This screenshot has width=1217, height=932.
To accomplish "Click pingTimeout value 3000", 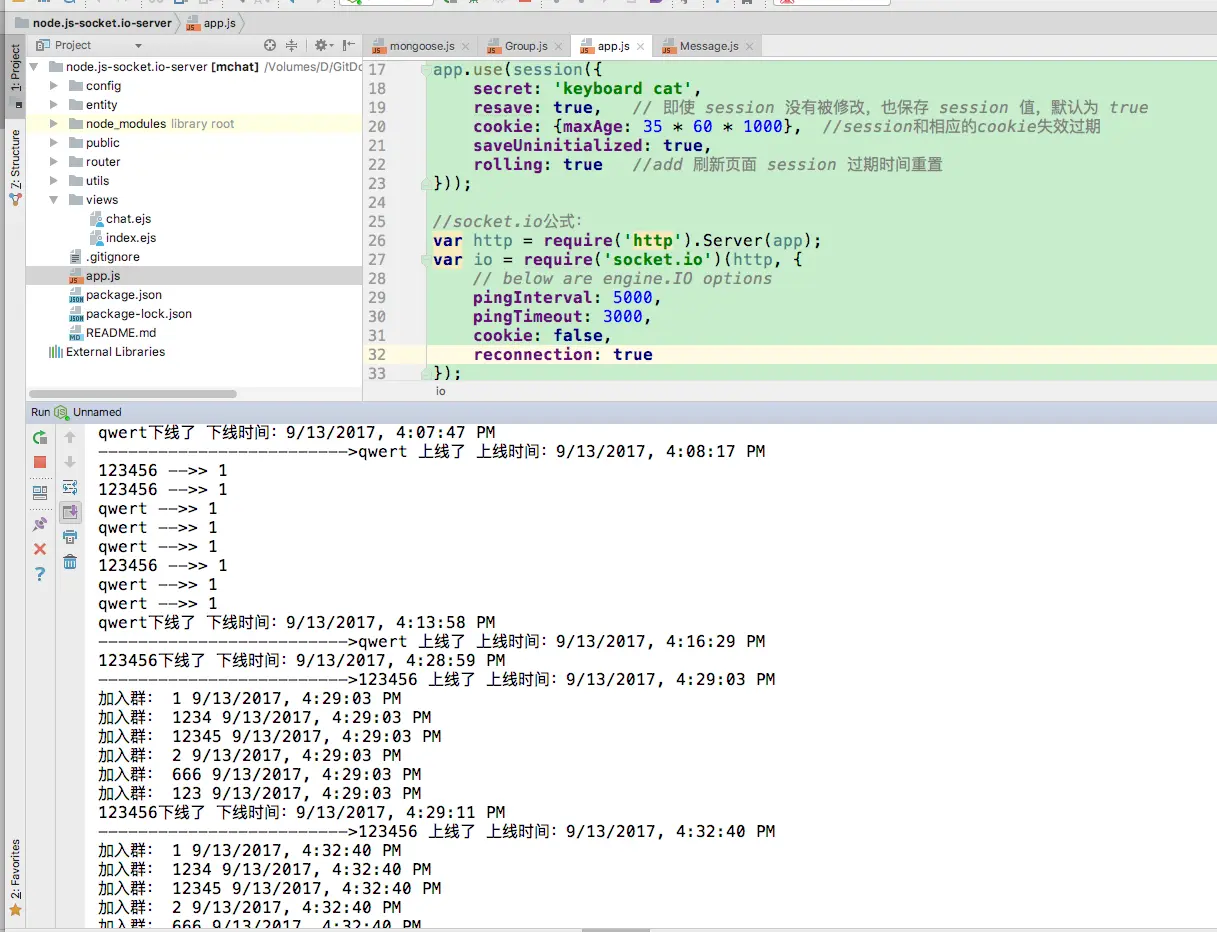I will (x=622, y=317).
